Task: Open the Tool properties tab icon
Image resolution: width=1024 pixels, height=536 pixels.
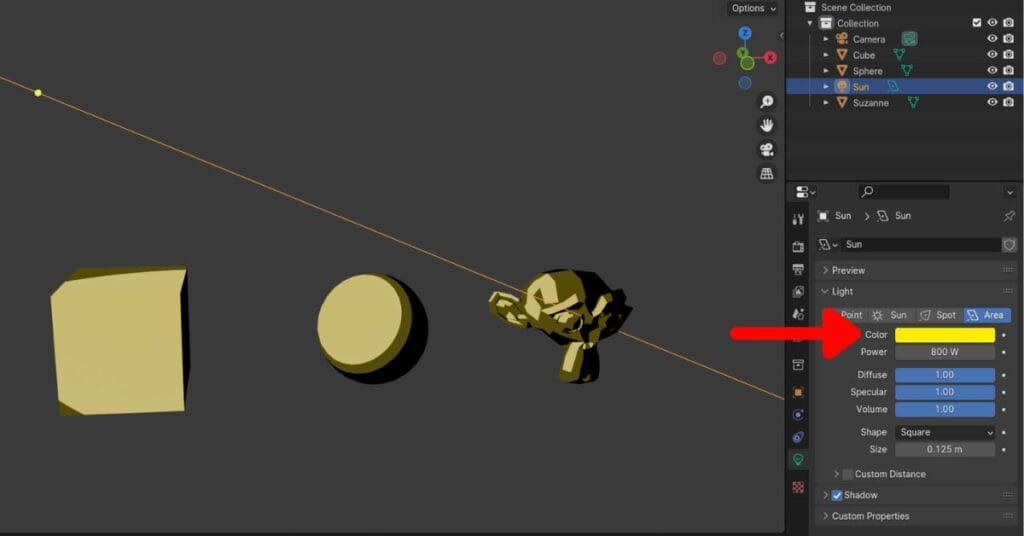Action: click(x=798, y=219)
